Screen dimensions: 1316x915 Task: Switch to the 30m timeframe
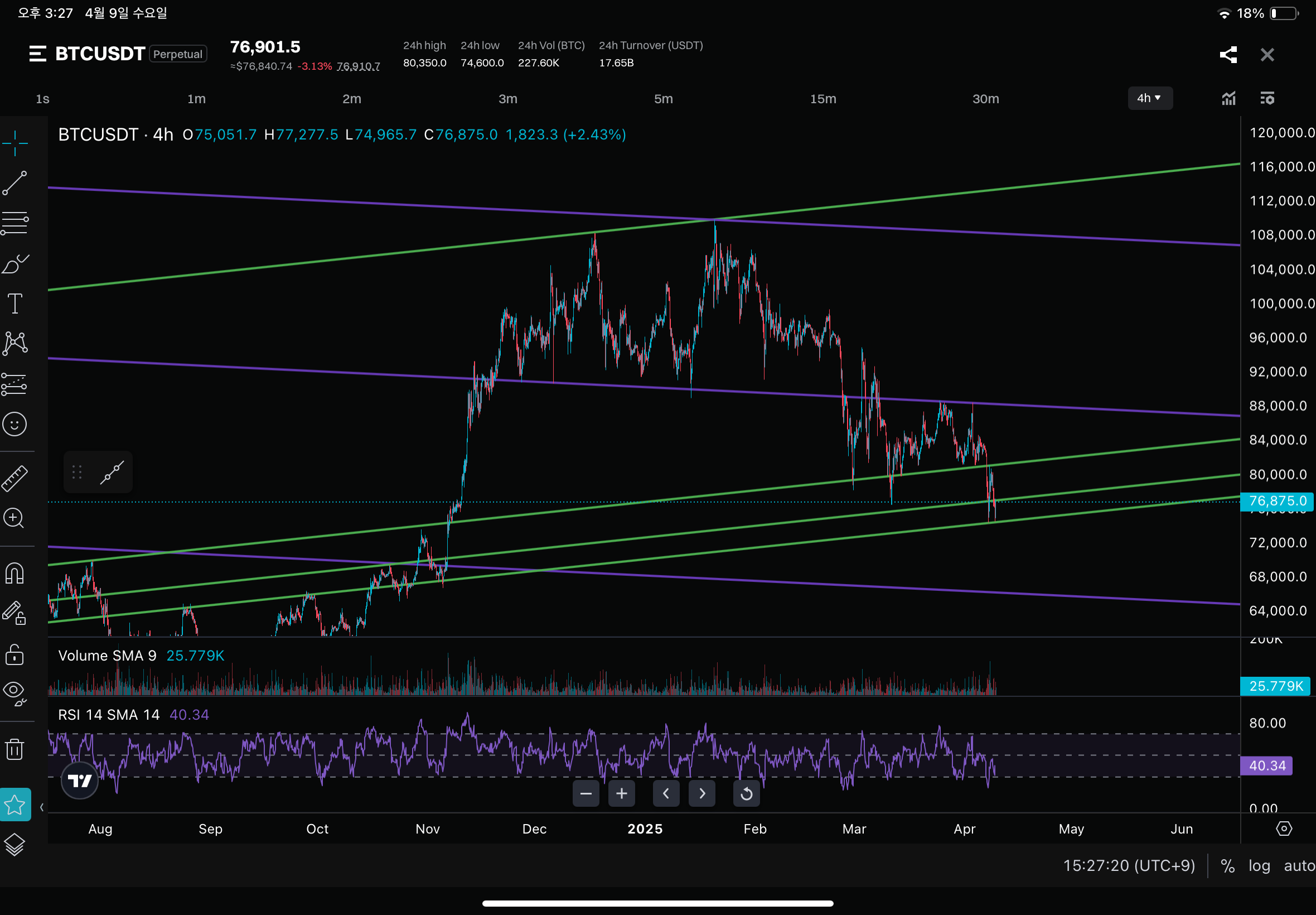point(985,99)
